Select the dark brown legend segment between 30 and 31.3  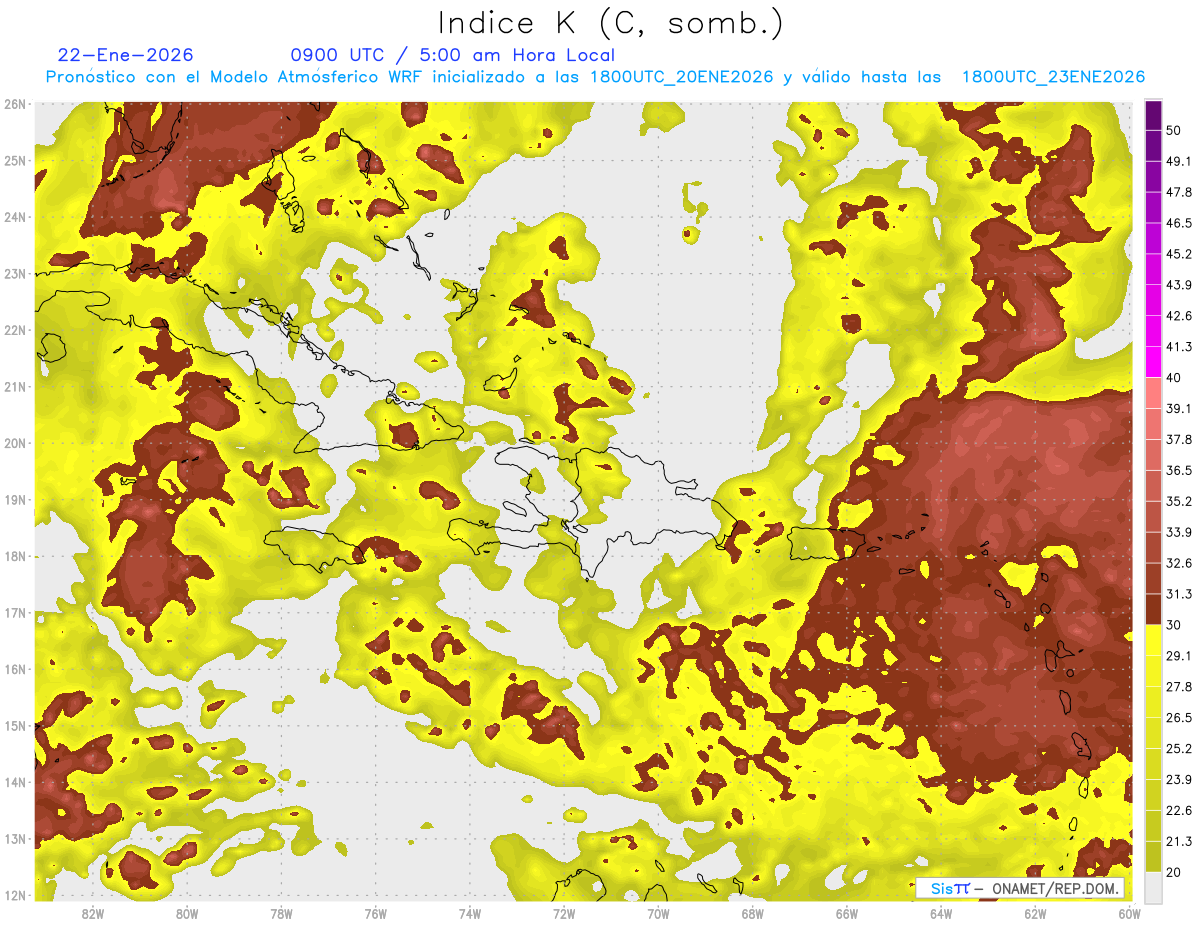click(x=1154, y=609)
